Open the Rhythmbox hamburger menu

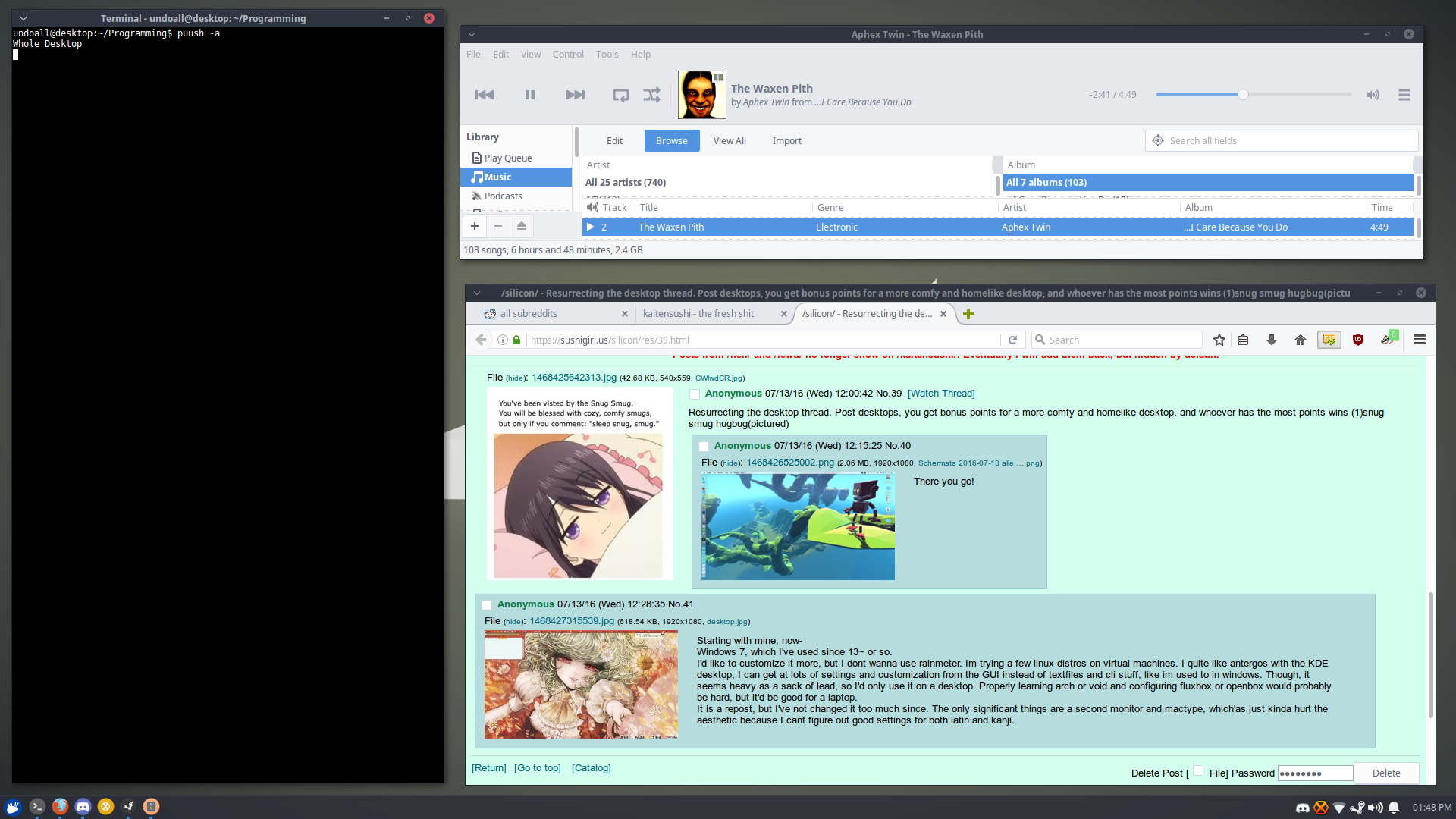point(1404,95)
